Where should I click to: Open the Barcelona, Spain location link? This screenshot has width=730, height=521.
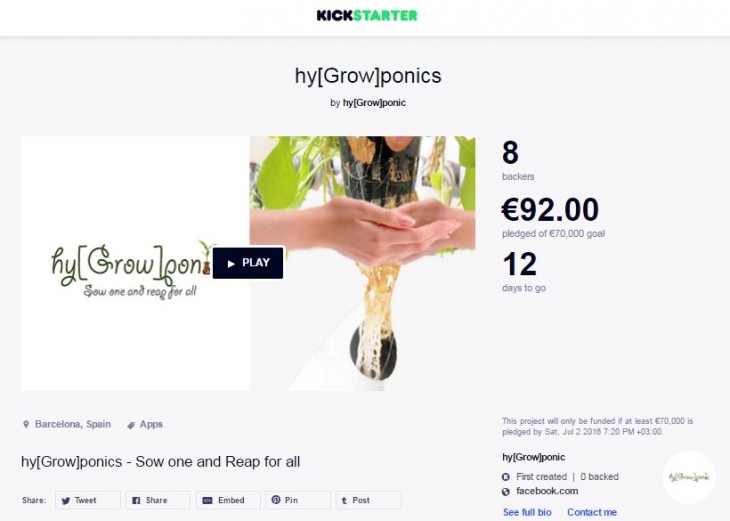[x=73, y=424]
